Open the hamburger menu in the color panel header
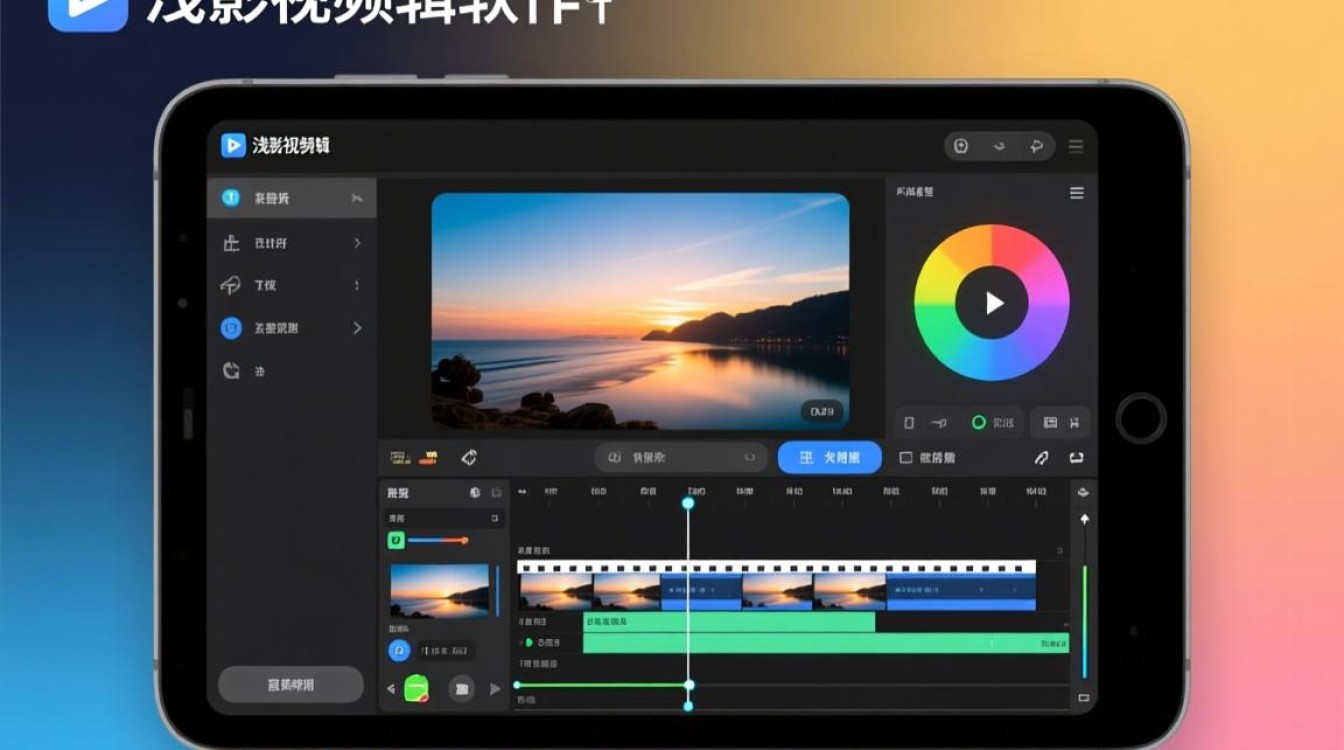The height and width of the screenshot is (750, 1344). (1077, 193)
